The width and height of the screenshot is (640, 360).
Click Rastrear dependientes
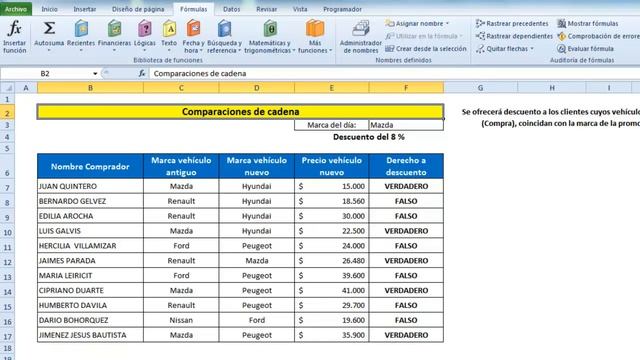coord(514,36)
